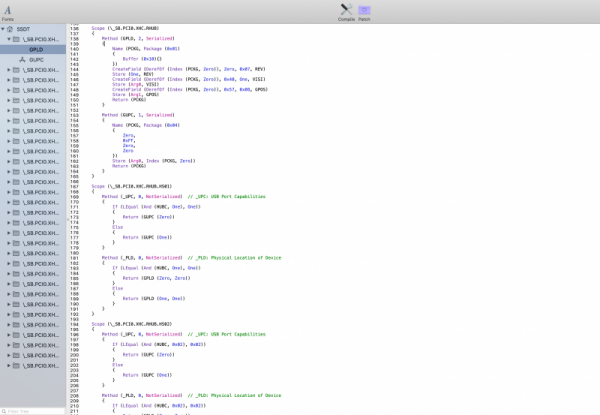
Task: Click the Return (GUPC (Zero)) line at 173
Action: point(149,217)
